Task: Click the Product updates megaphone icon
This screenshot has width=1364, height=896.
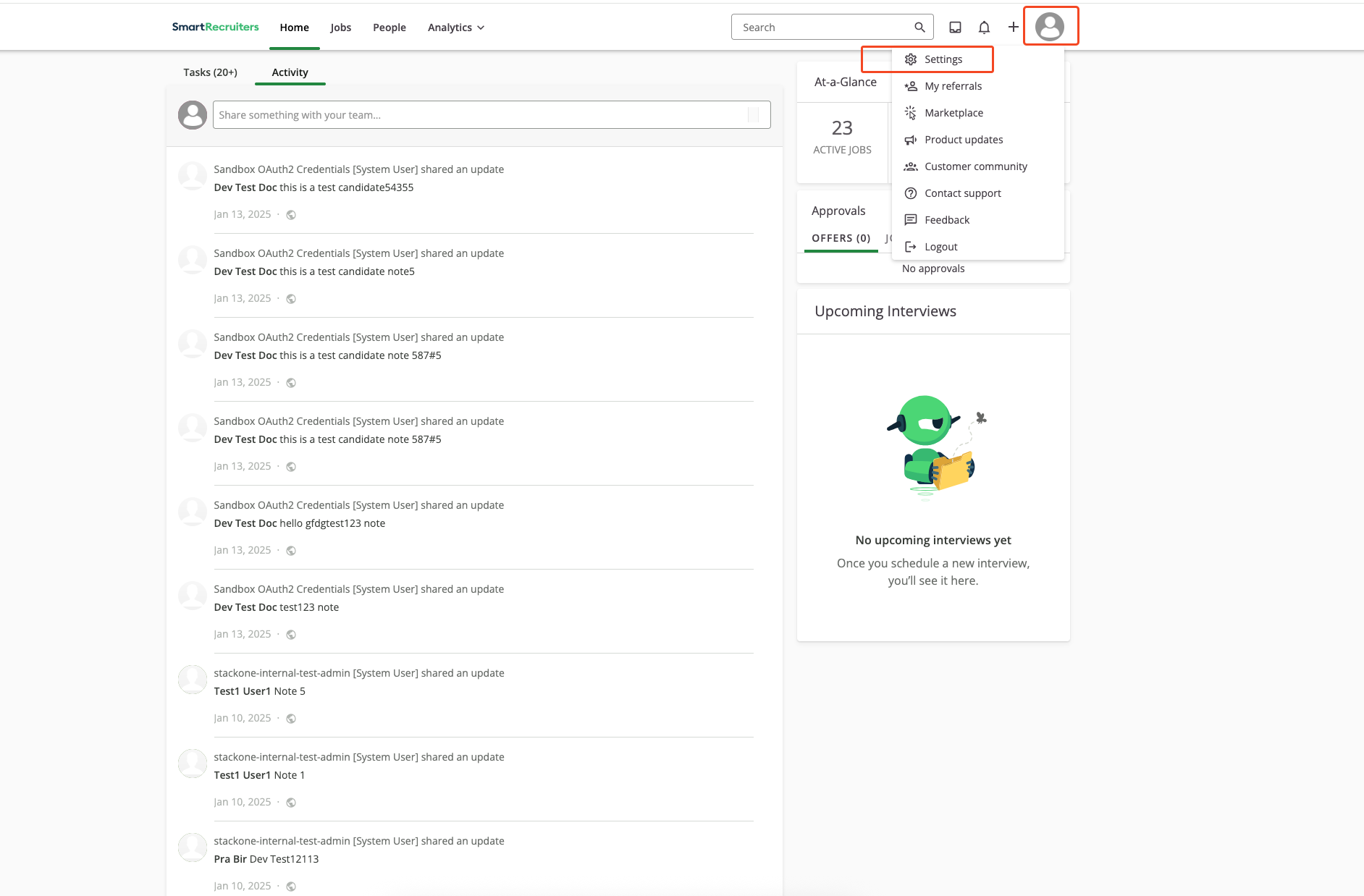Action: [x=911, y=140]
